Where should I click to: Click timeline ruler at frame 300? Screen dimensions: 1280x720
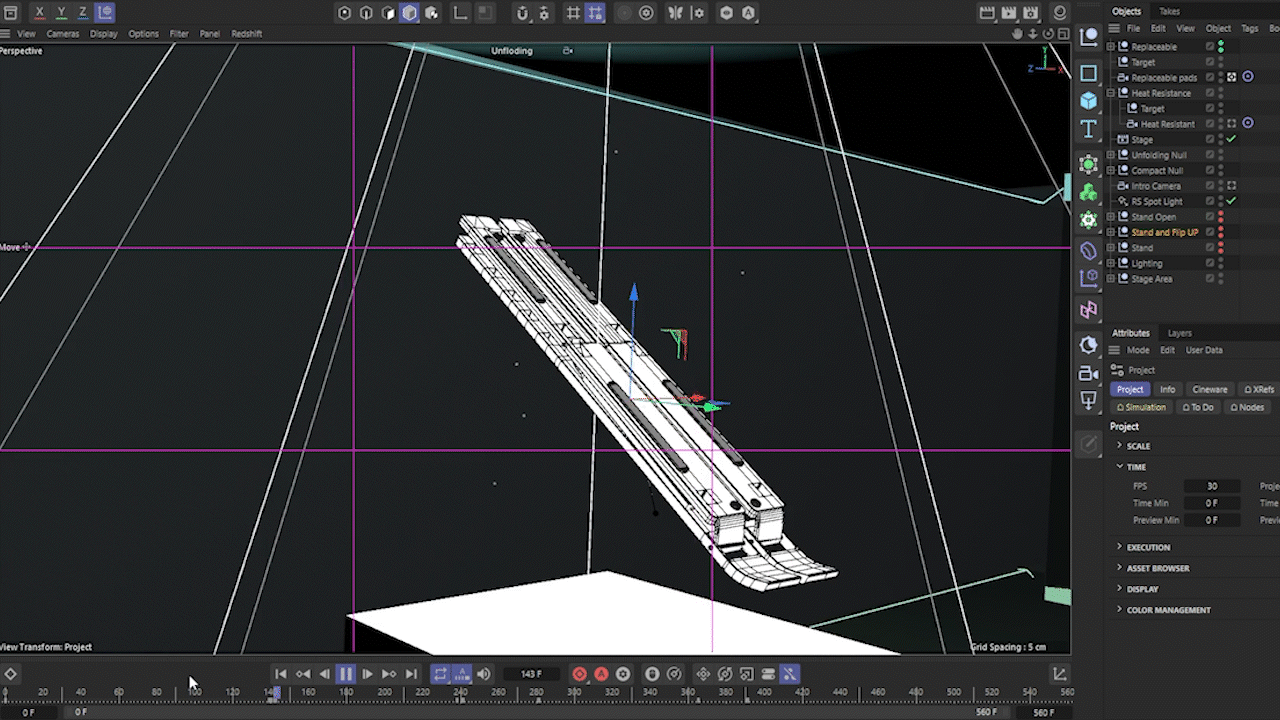[x=574, y=692]
